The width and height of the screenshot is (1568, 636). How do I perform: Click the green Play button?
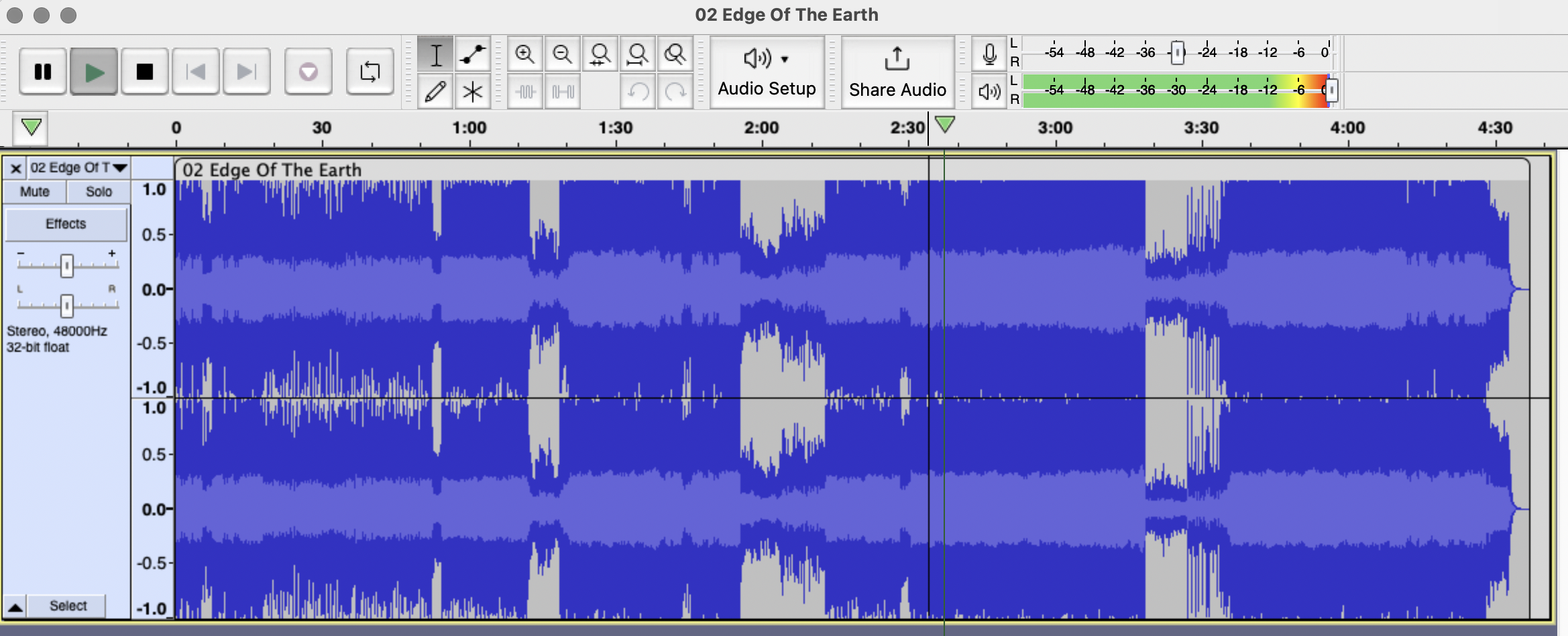point(94,72)
